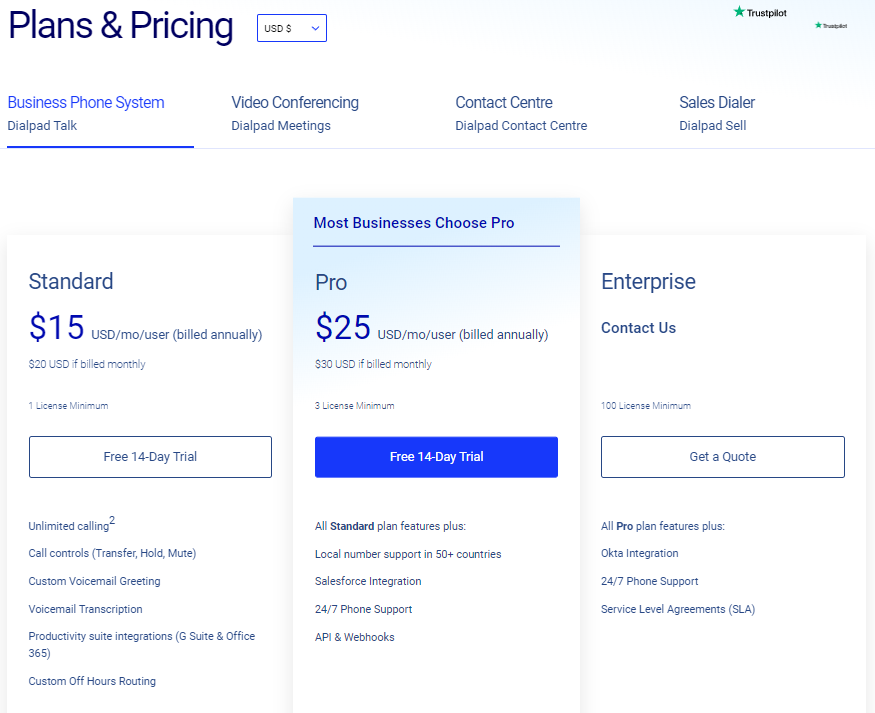Start Standard plan Free 14-Day Trial
The height and width of the screenshot is (713, 875).
tap(150, 457)
